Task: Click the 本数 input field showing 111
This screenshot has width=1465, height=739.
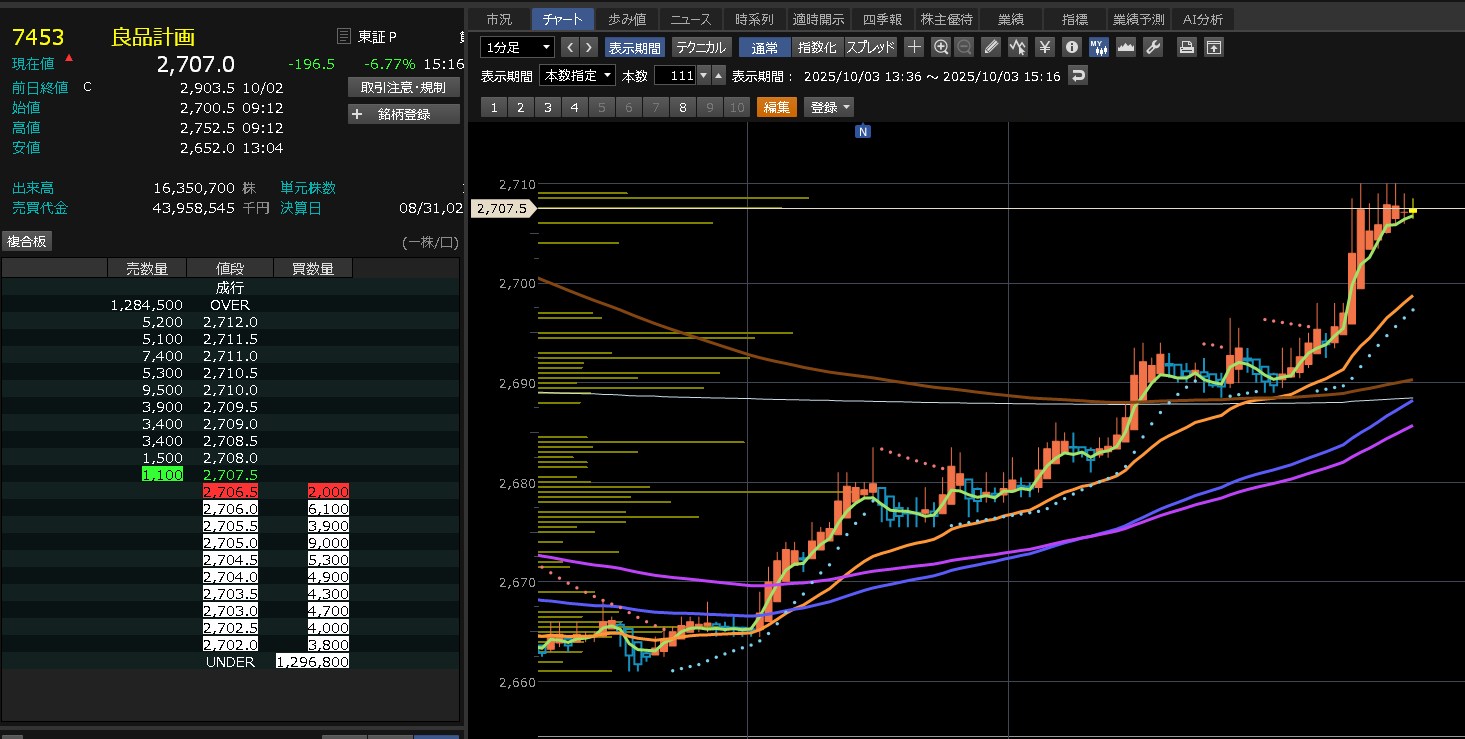Action: point(674,76)
